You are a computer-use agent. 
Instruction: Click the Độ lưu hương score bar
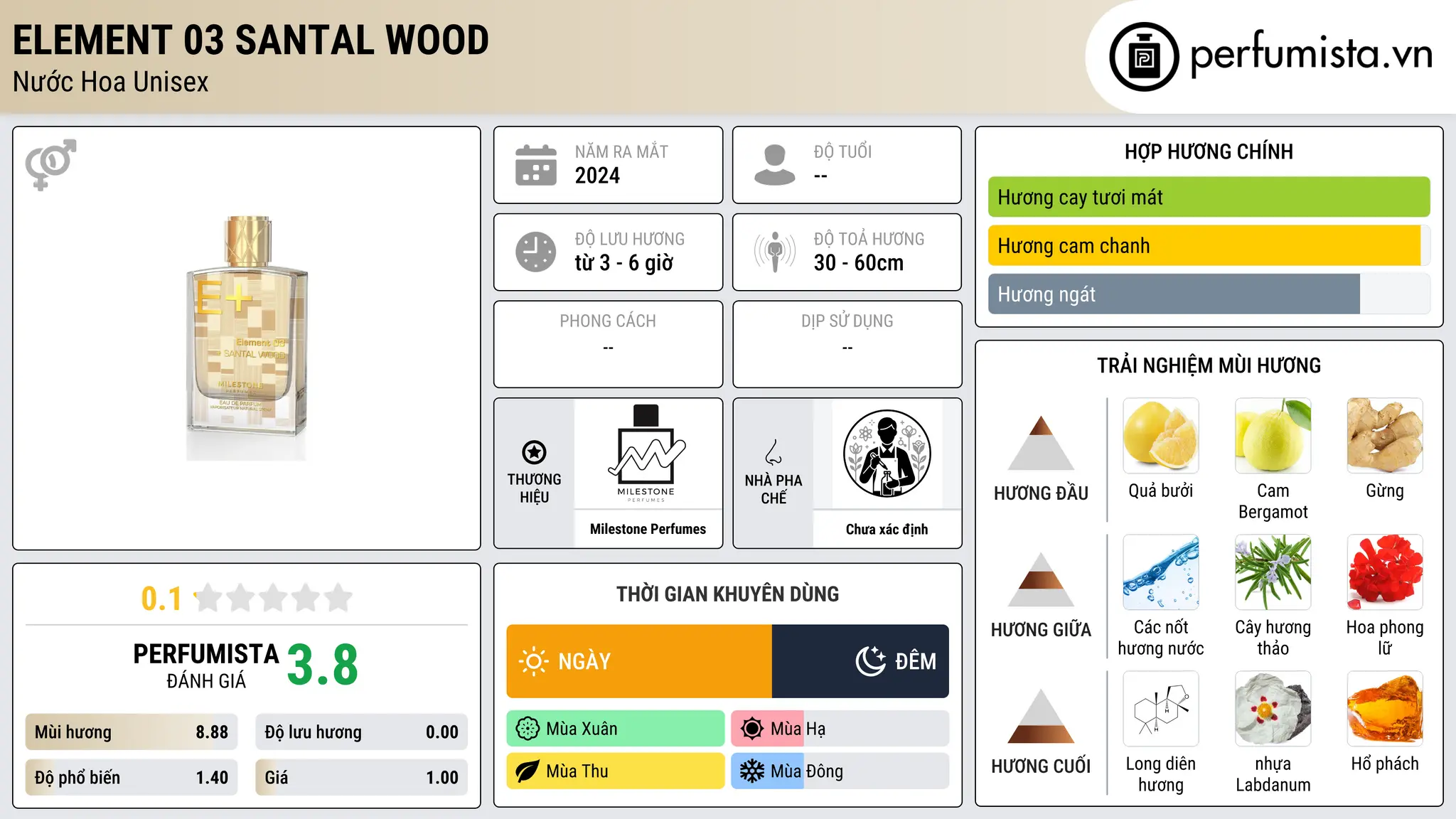coord(361,732)
